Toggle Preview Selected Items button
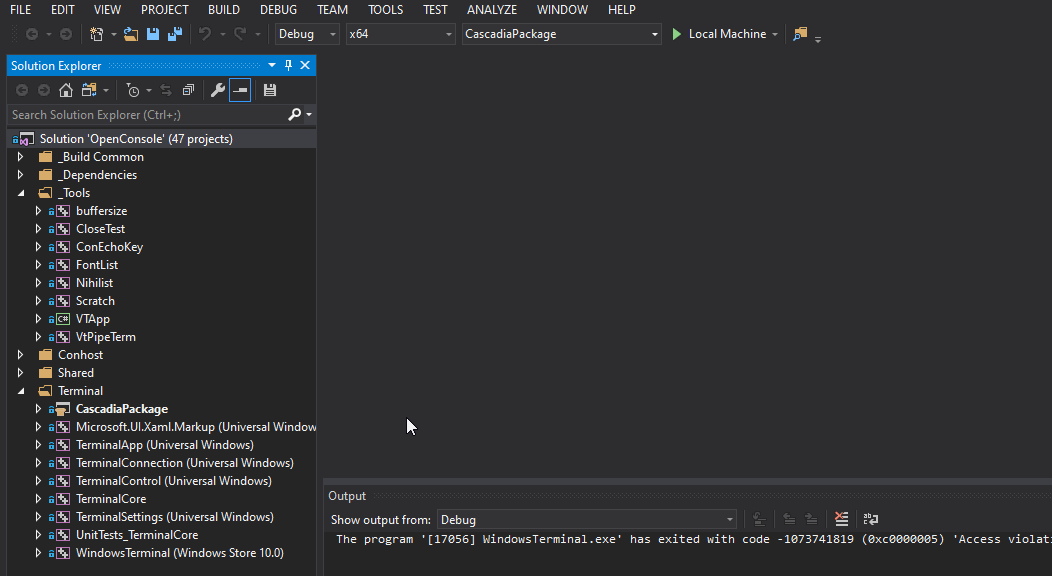This screenshot has height=576, width=1052. 240,90
